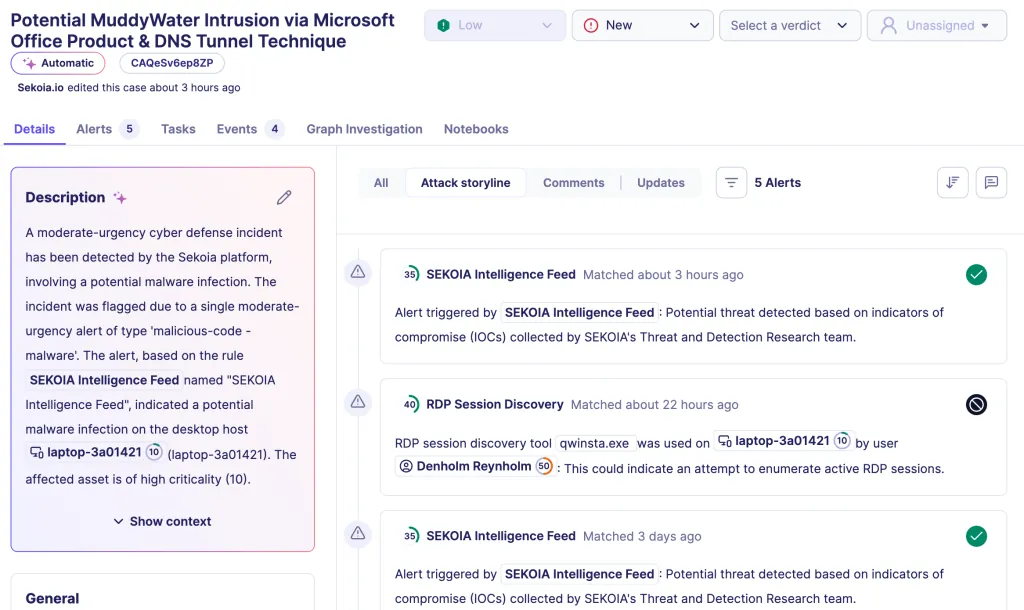Image resolution: width=1024 pixels, height=610 pixels.
Task: Click the 5 Alerts count label
Action: click(778, 183)
